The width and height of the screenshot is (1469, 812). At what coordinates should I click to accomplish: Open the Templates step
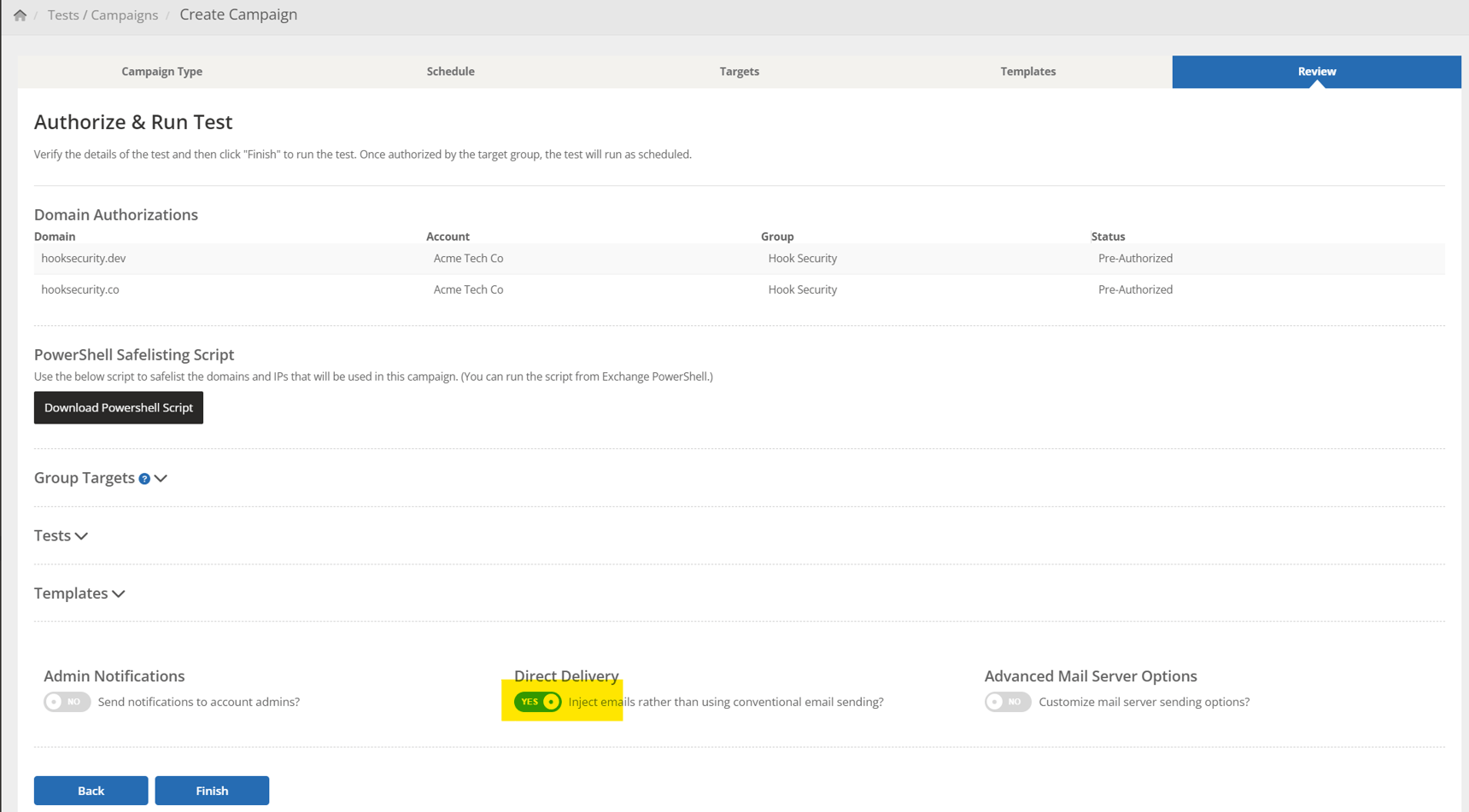click(1027, 72)
